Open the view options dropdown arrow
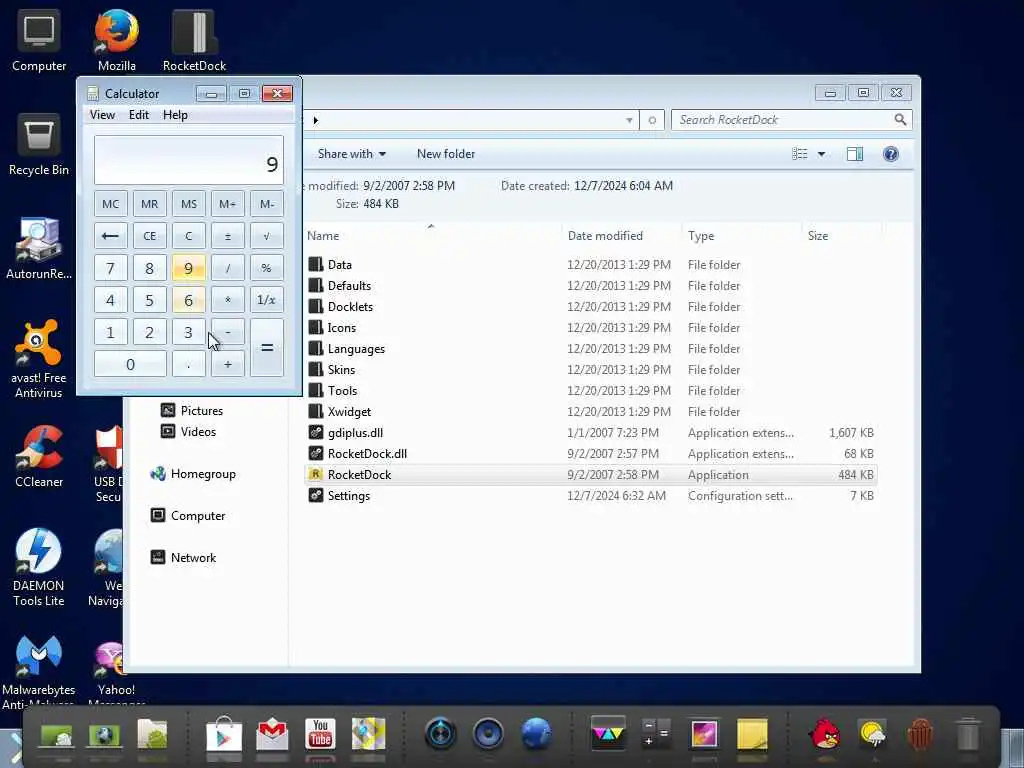 (x=822, y=154)
